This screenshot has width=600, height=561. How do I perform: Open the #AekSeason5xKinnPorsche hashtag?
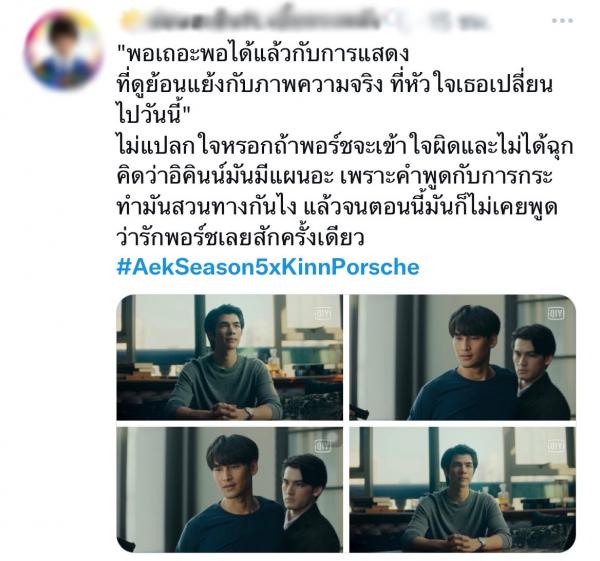pyautogui.click(x=268, y=267)
